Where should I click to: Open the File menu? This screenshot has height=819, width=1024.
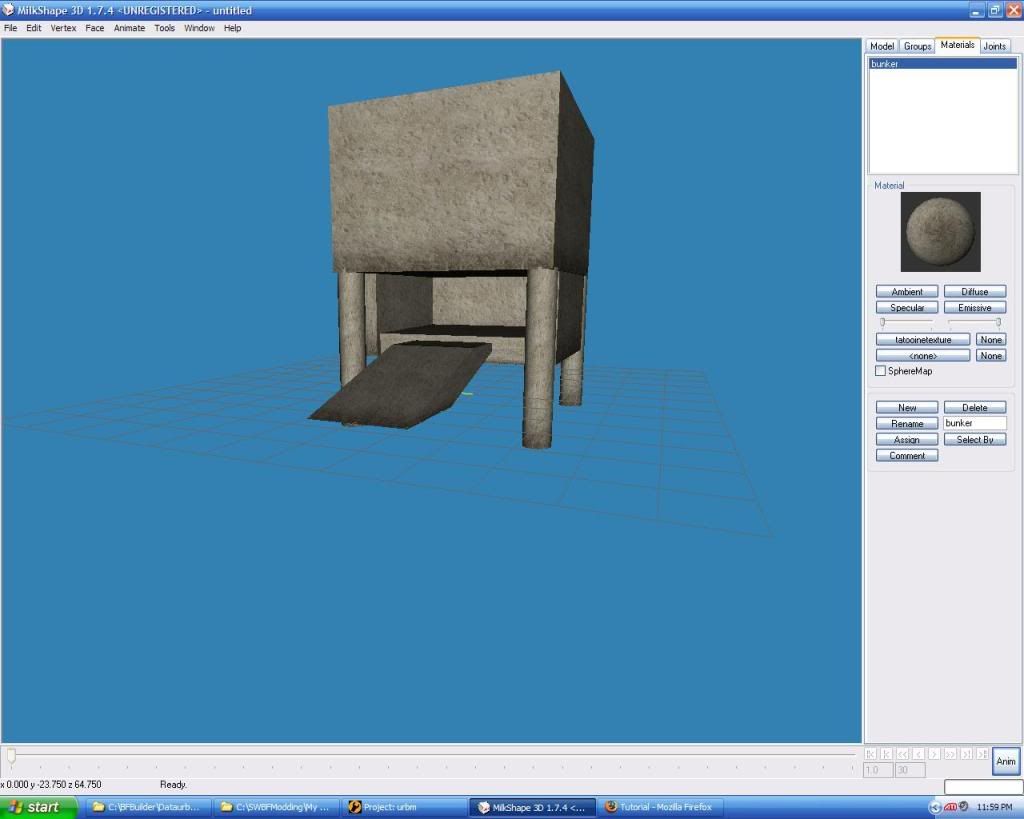[x=10, y=28]
